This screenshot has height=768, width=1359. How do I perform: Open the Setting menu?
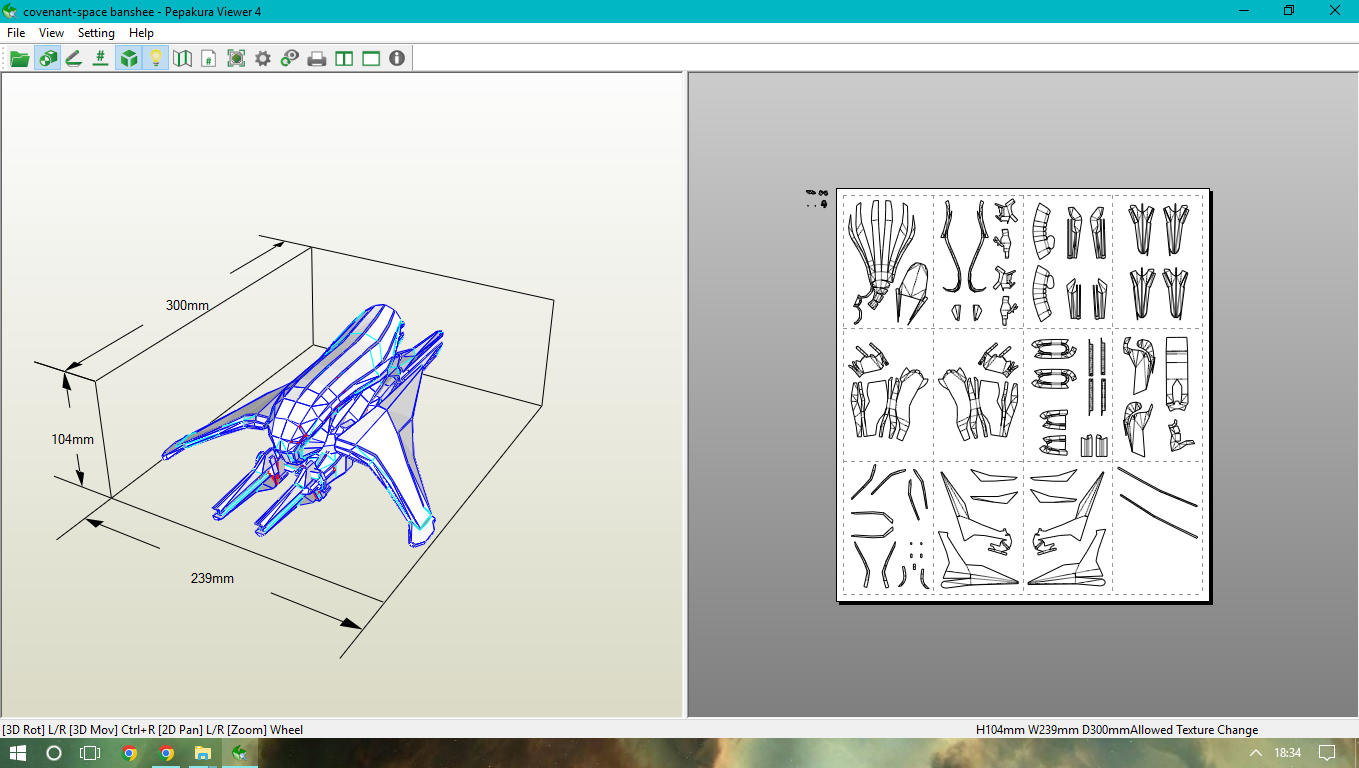97,33
